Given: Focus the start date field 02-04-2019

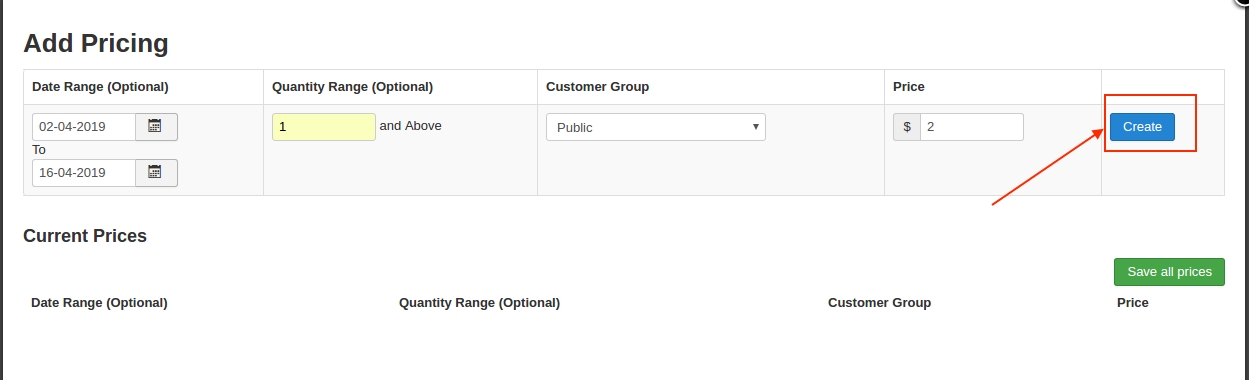Looking at the screenshot, I should tap(84, 127).
